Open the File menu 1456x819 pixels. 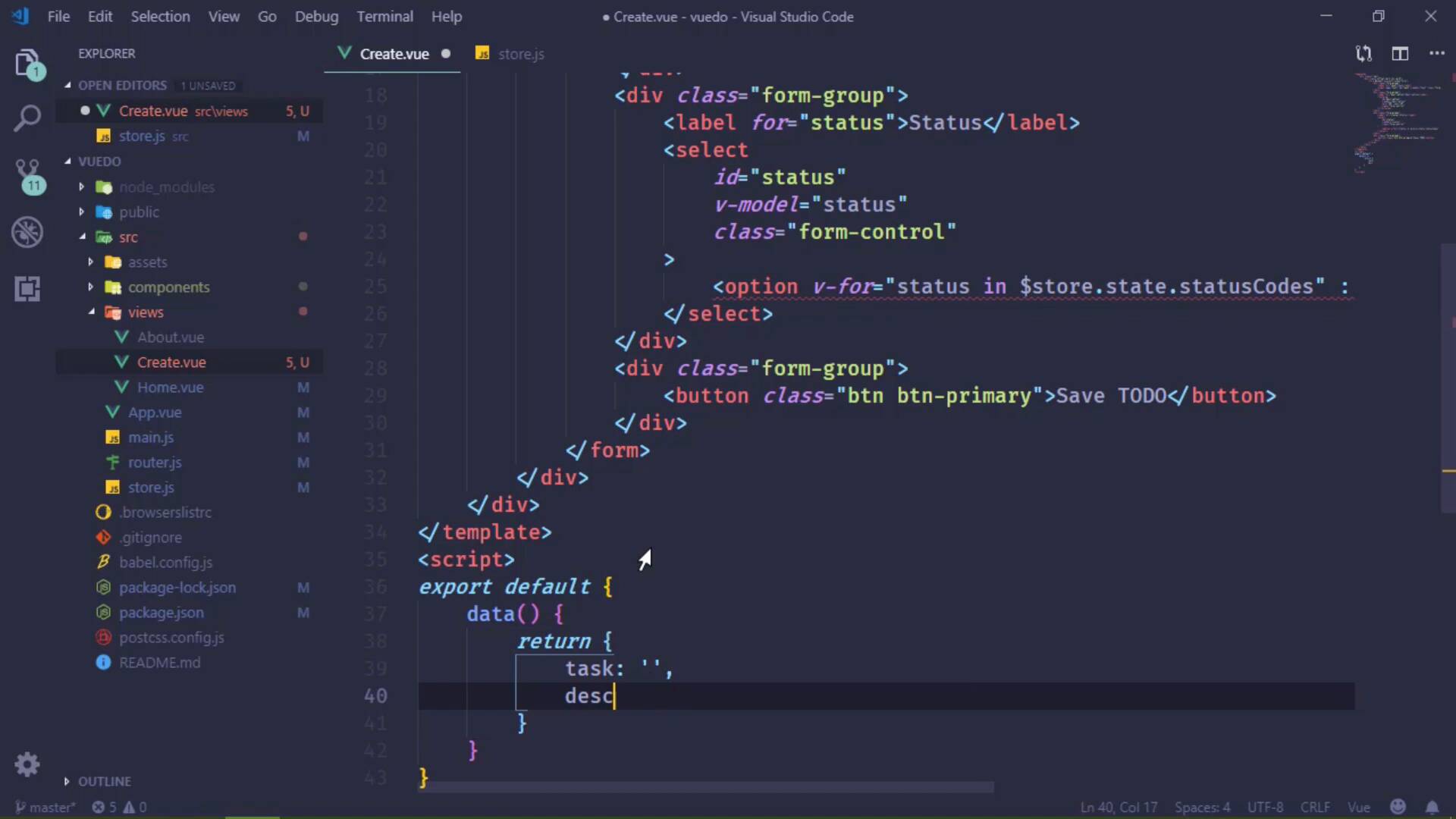(58, 16)
